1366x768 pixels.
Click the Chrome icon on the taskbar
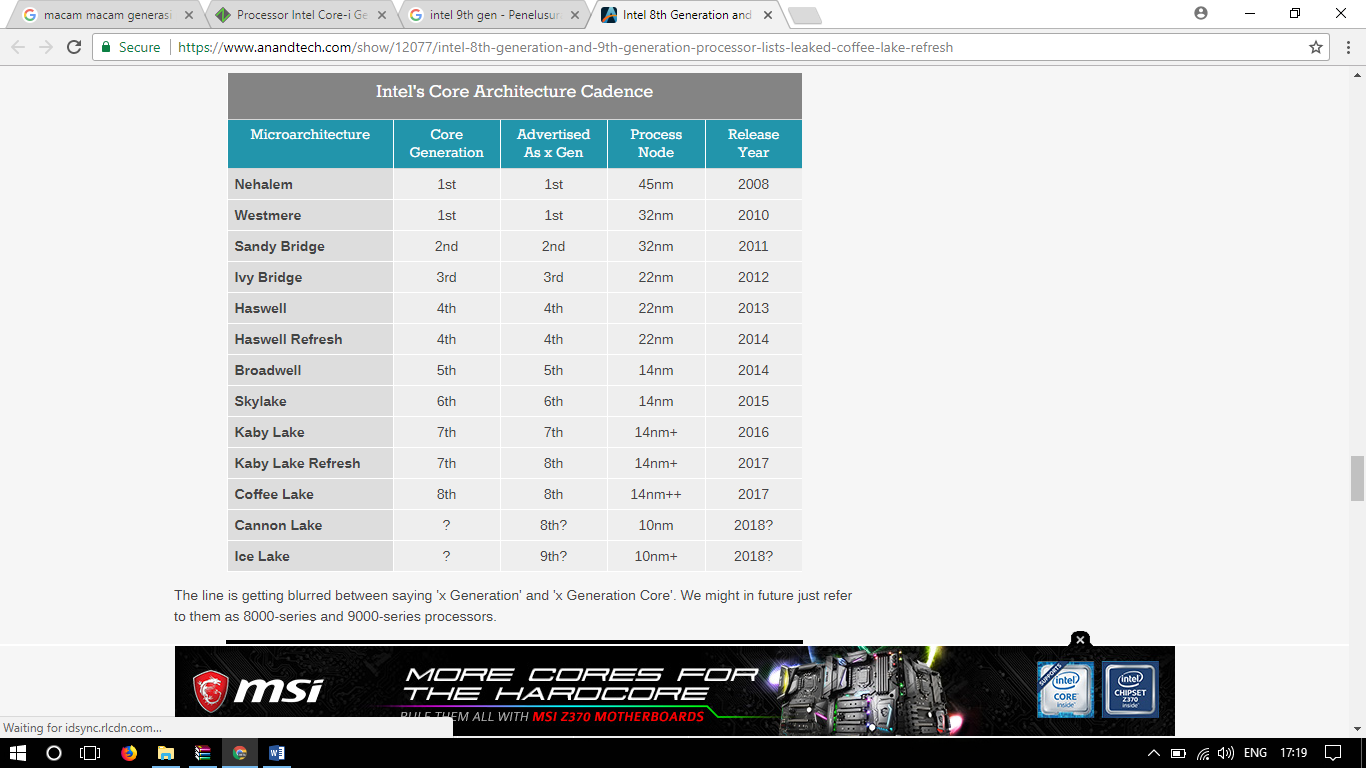tap(240, 753)
